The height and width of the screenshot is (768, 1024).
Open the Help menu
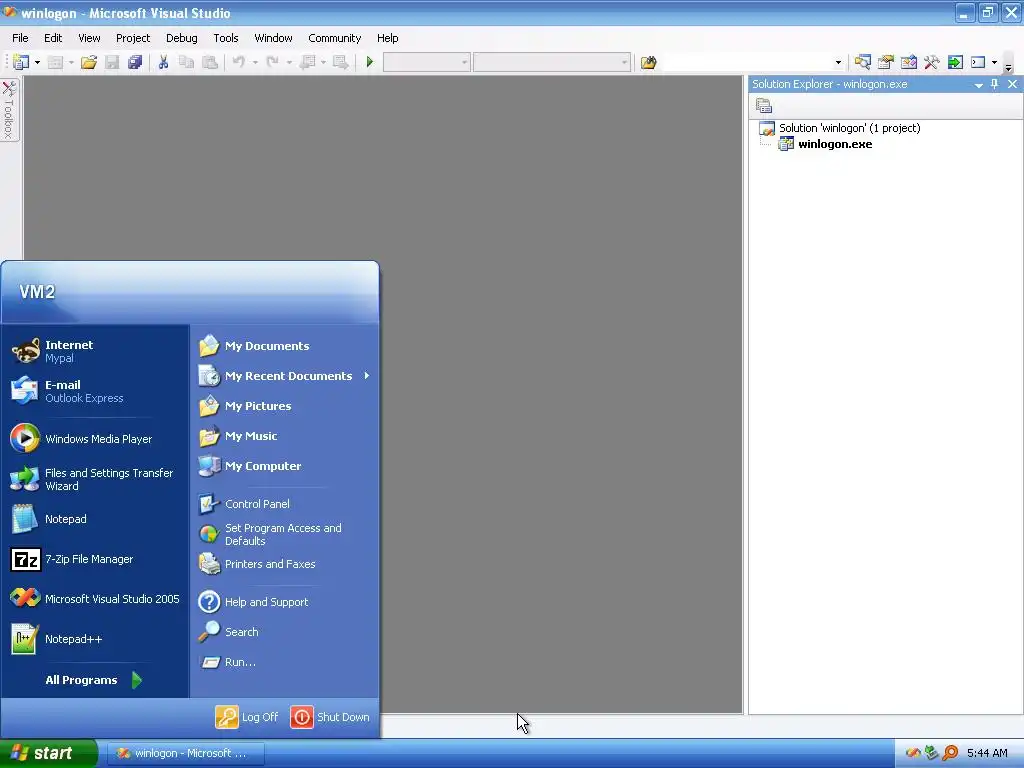pyautogui.click(x=387, y=38)
